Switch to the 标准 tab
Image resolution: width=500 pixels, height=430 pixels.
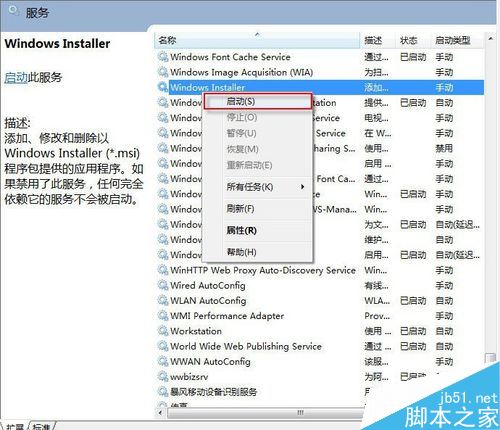42,427
